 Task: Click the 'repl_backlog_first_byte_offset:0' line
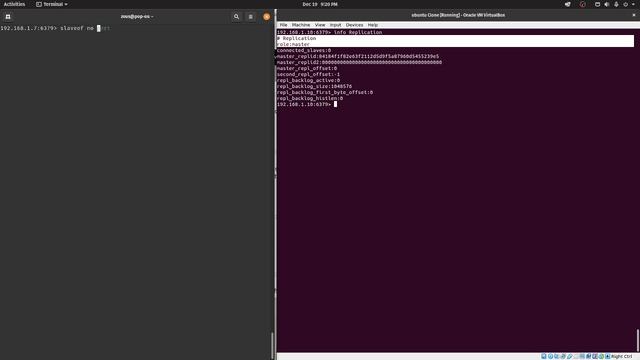[x=325, y=92]
